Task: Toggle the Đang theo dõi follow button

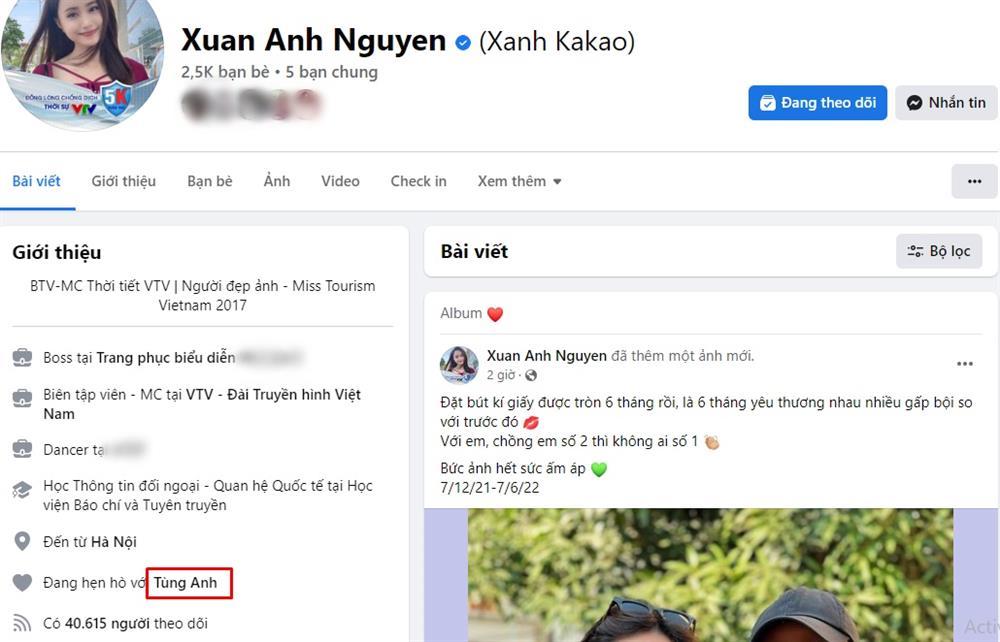Action: point(818,103)
